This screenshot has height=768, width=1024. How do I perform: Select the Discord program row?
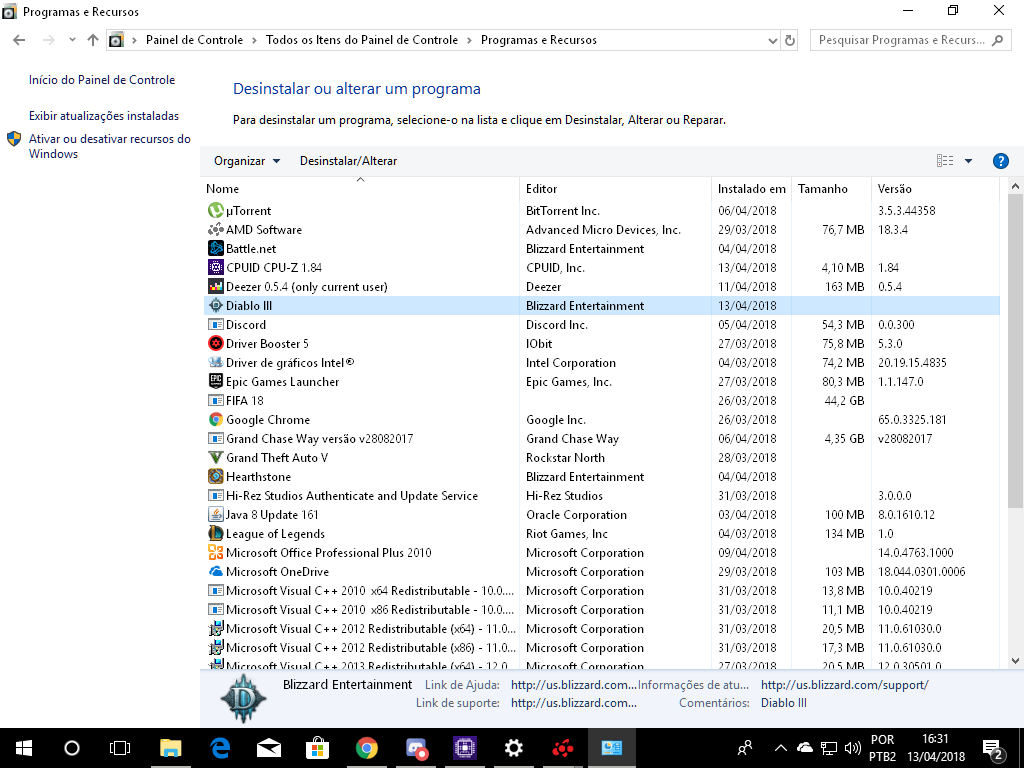[601, 325]
